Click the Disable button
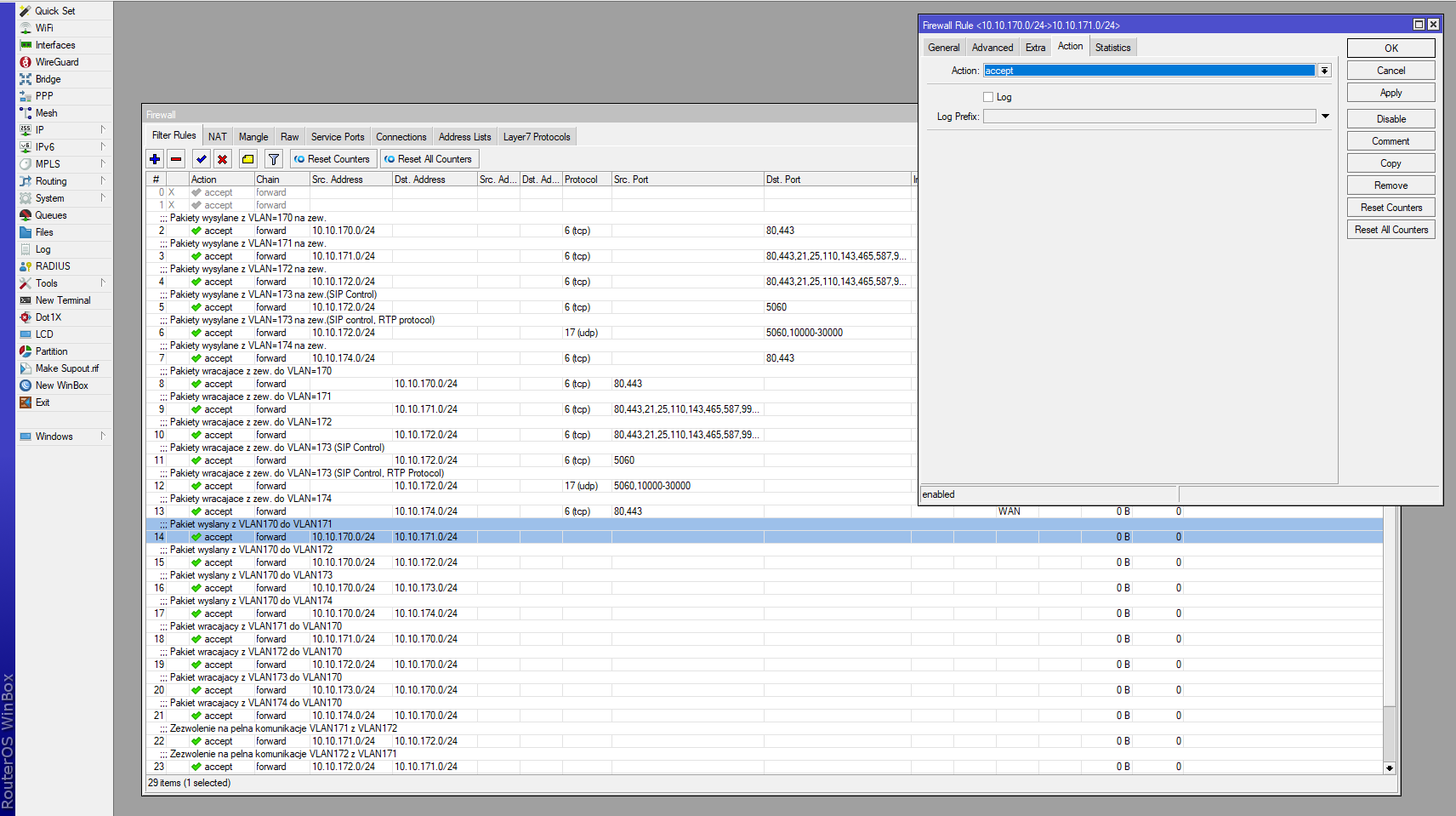The height and width of the screenshot is (816, 1456). click(x=1391, y=119)
